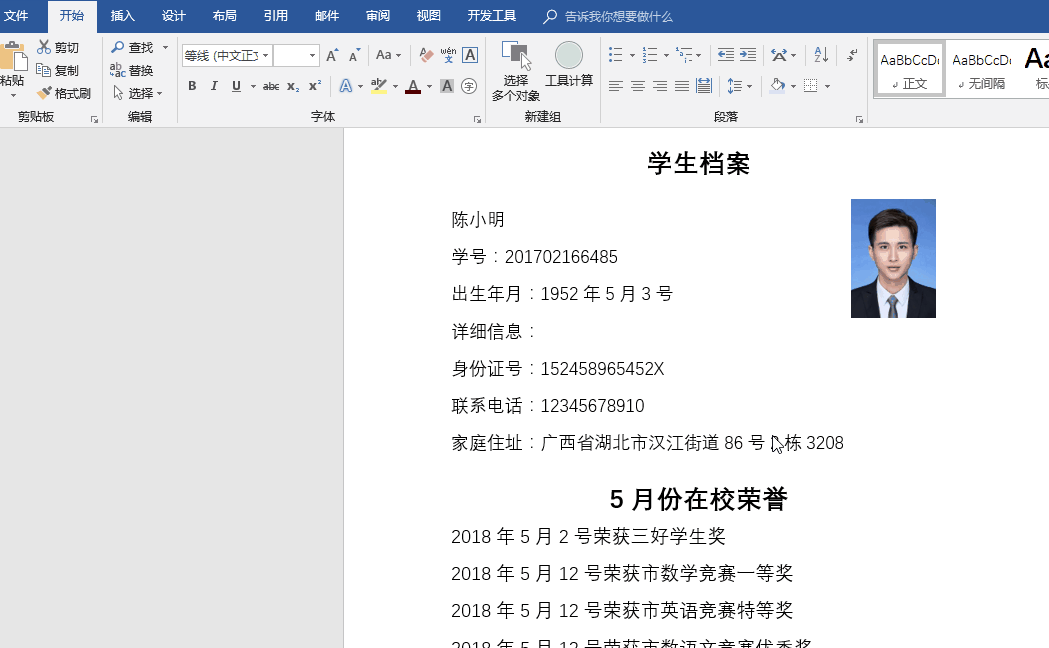
Task: Apply text highlight color
Action: [x=380, y=86]
